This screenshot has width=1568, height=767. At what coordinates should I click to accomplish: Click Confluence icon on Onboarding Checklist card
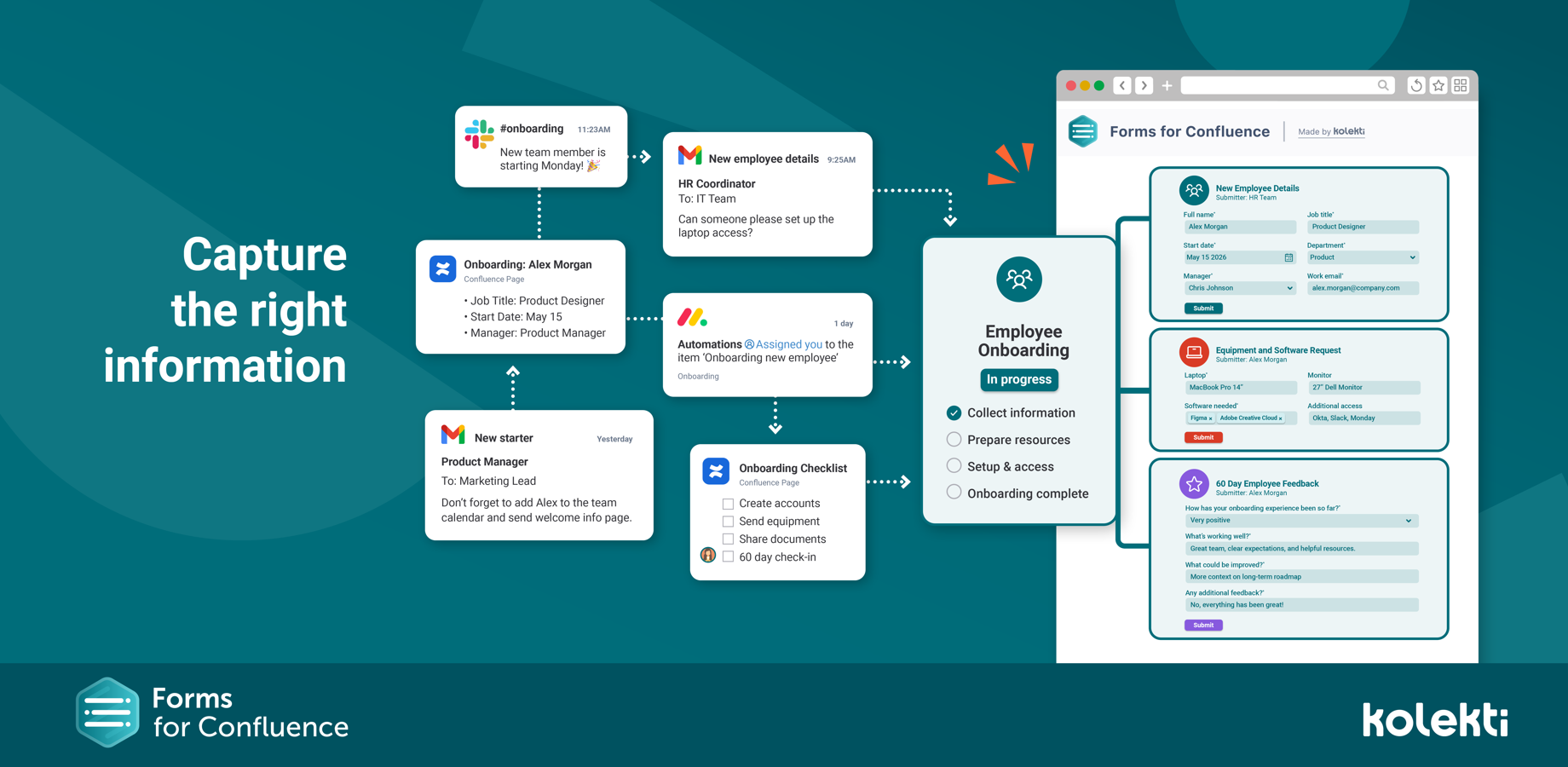coord(716,471)
